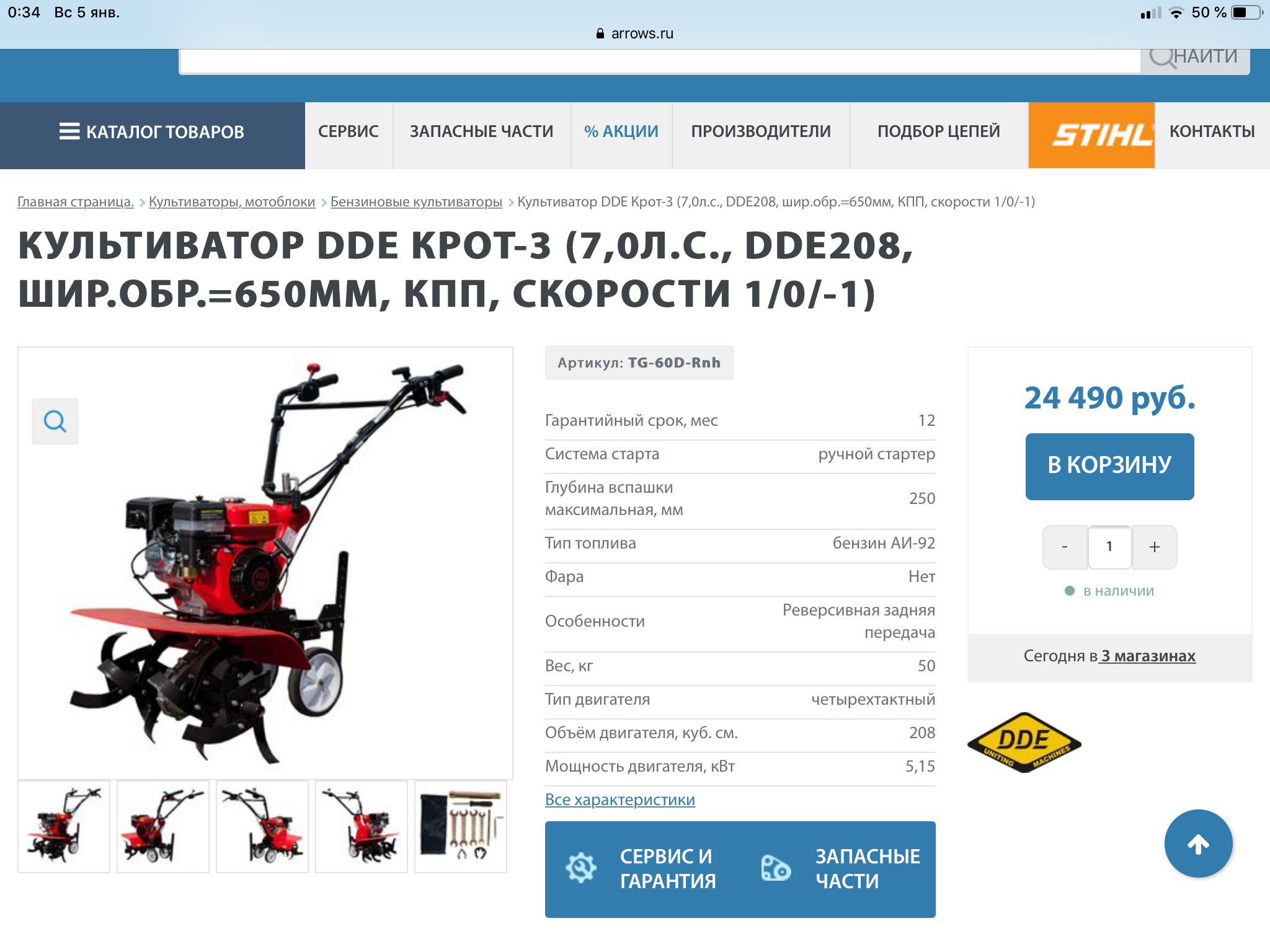Click the бензин АИ-92 value
Screen dimensions: 1270x952
coord(884,543)
